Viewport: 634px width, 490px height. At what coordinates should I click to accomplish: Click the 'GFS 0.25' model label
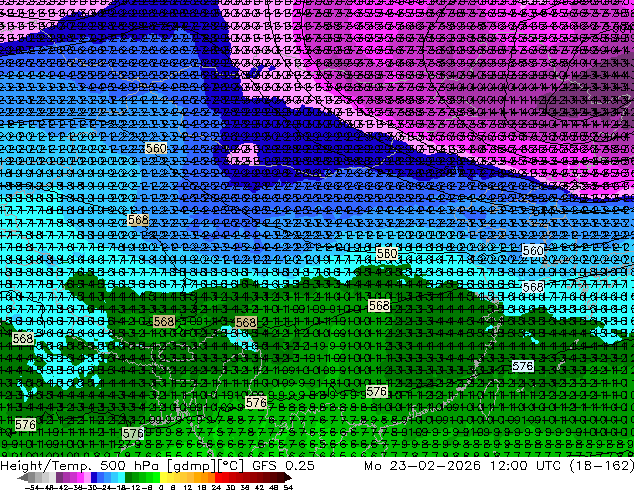(x=283, y=466)
